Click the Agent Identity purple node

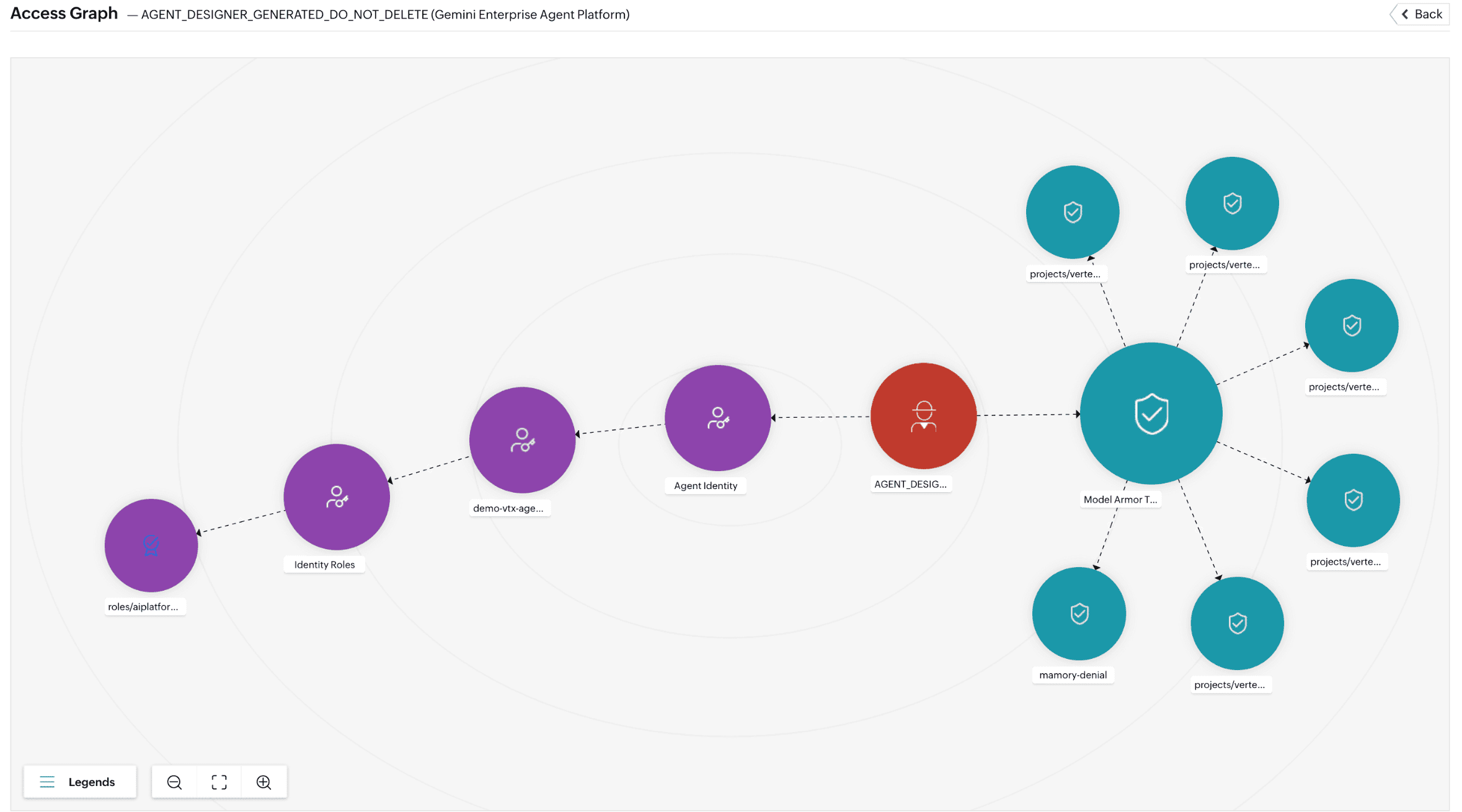point(717,418)
